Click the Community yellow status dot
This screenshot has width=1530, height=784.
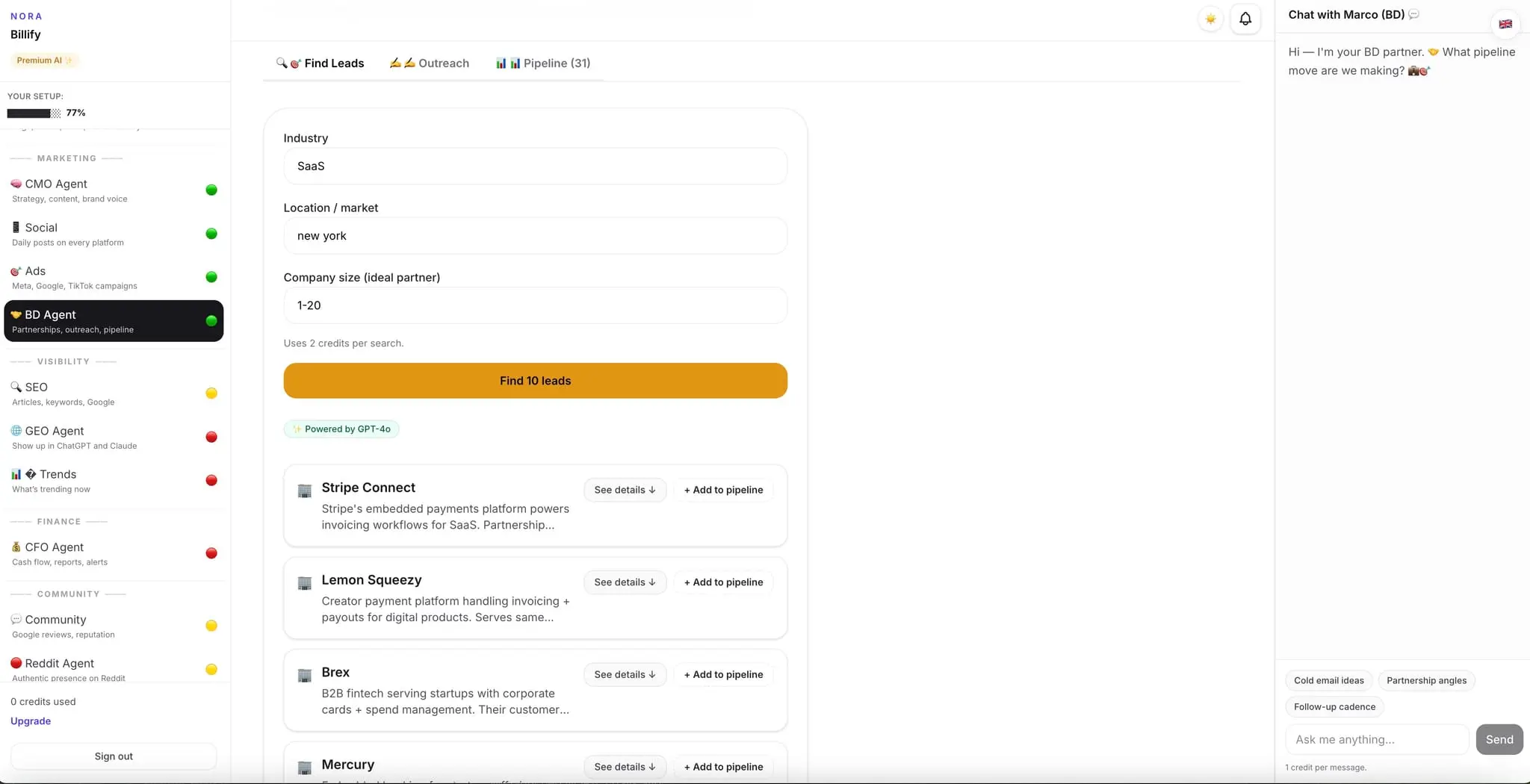[x=211, y=626]
